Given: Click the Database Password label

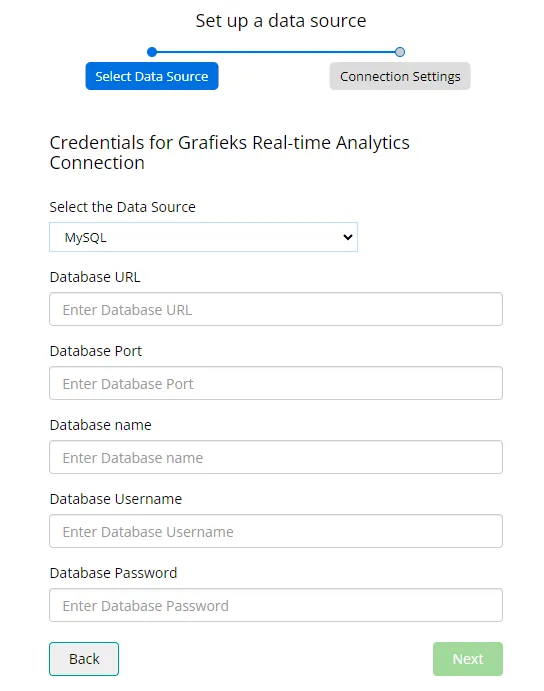Looking at the screenshot, I should coord(113,573).
